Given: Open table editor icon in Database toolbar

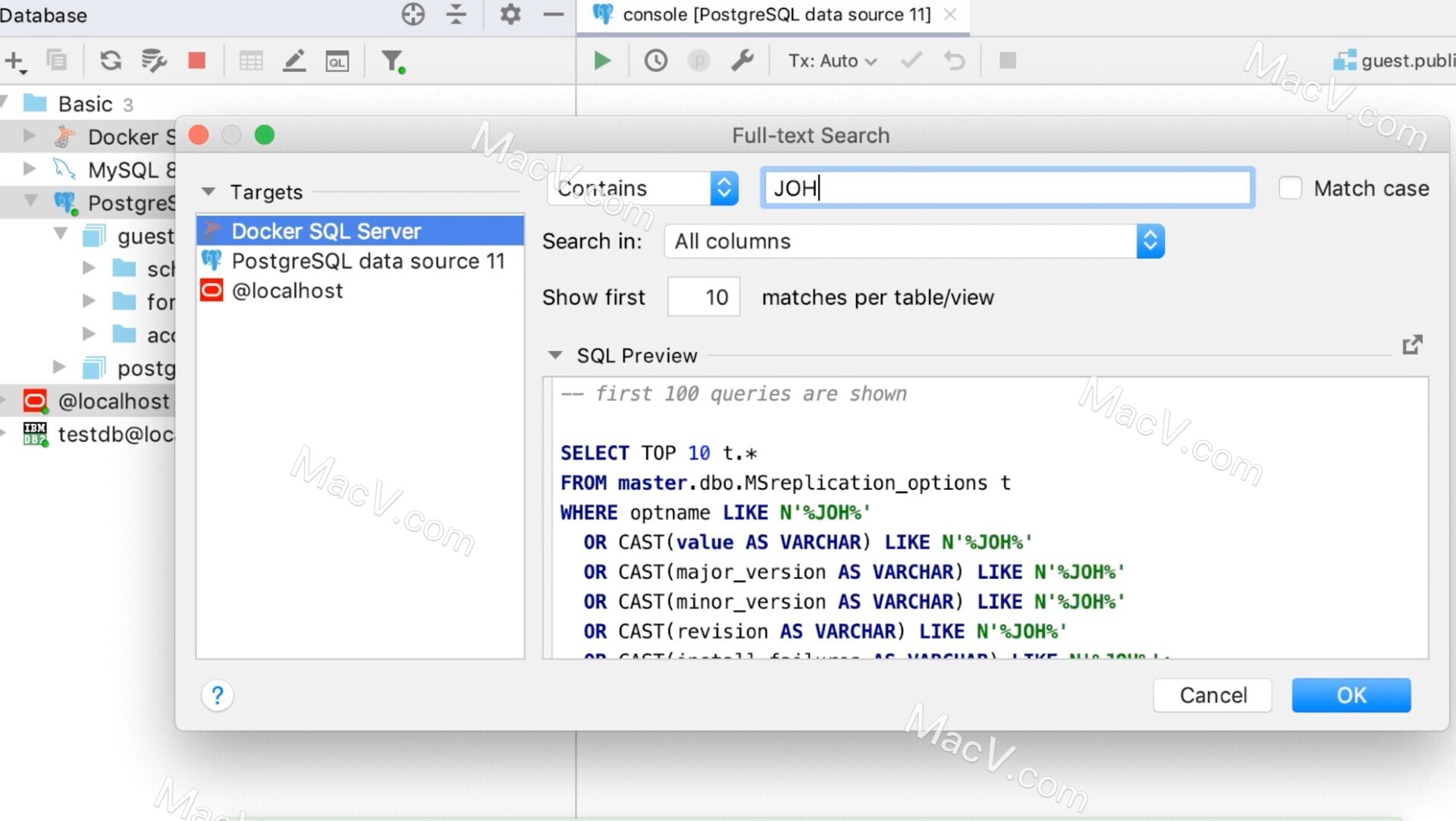Looking at the screenshot, I should point(251,61).
